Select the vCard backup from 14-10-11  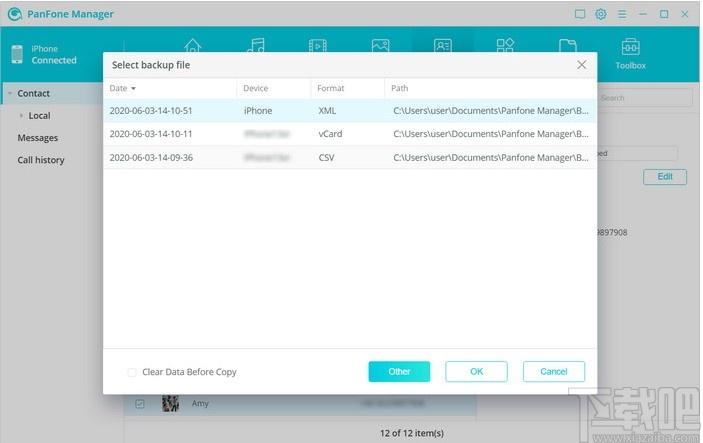coord(350,134)
